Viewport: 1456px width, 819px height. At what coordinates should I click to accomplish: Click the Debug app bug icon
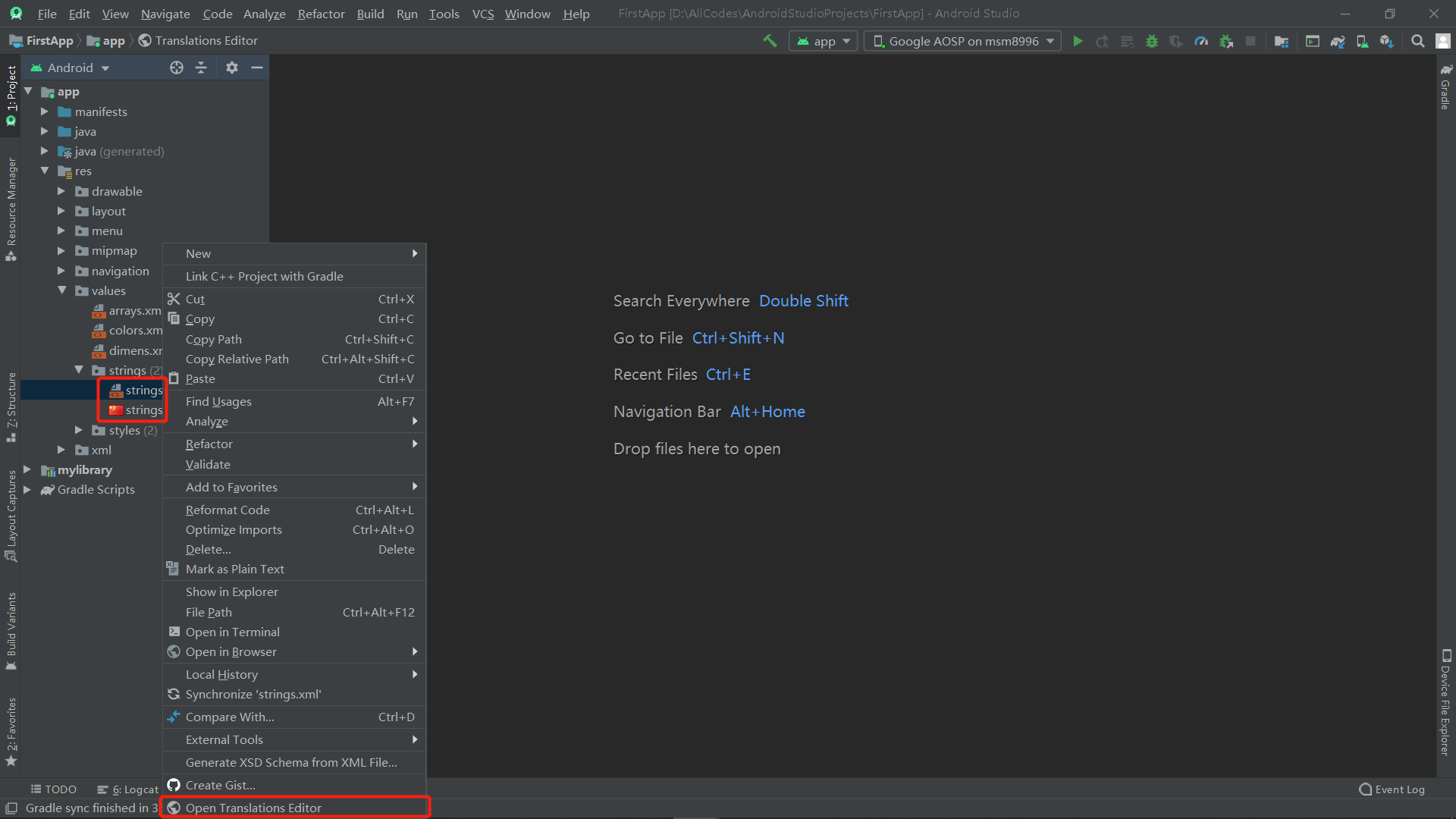click(x=1152, y=41)
